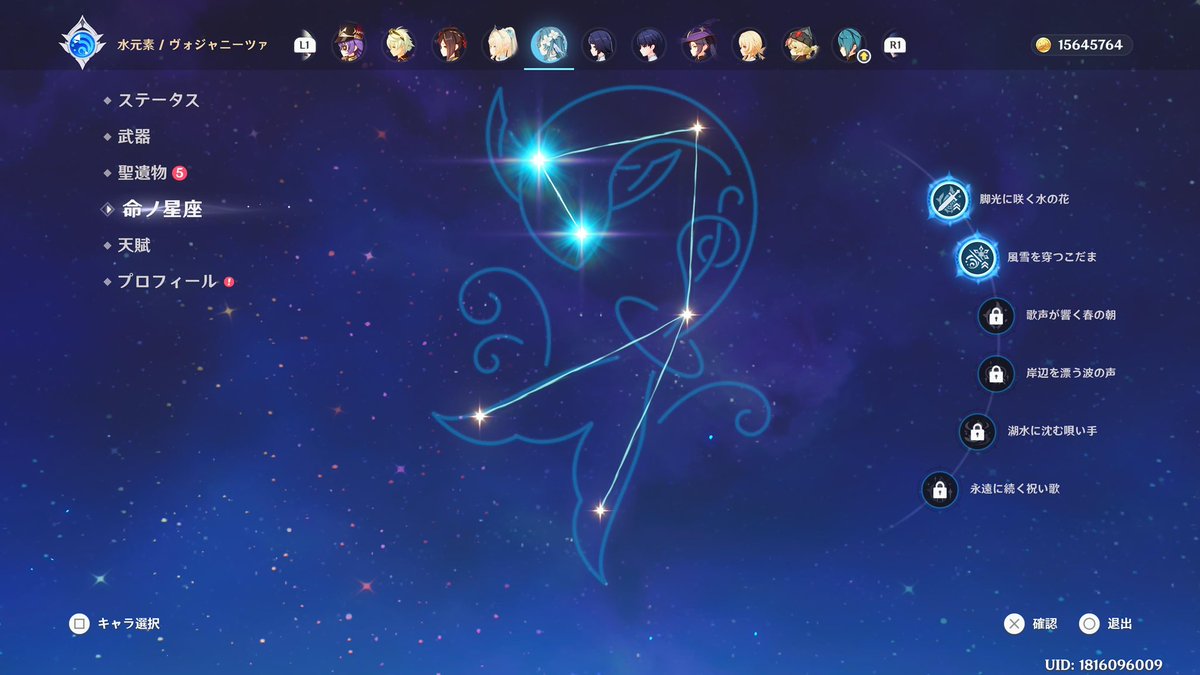The image size is (1200, 675).
Task: Click the locked 湖水に沈む唄い手 constellation icon
Action: tap(977, 432)
